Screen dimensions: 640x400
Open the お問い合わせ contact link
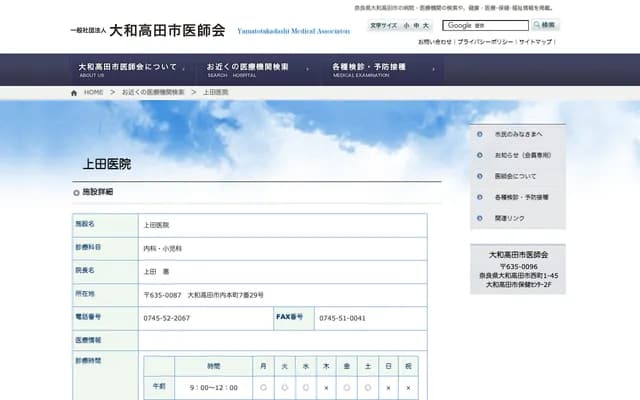point(435,42)
